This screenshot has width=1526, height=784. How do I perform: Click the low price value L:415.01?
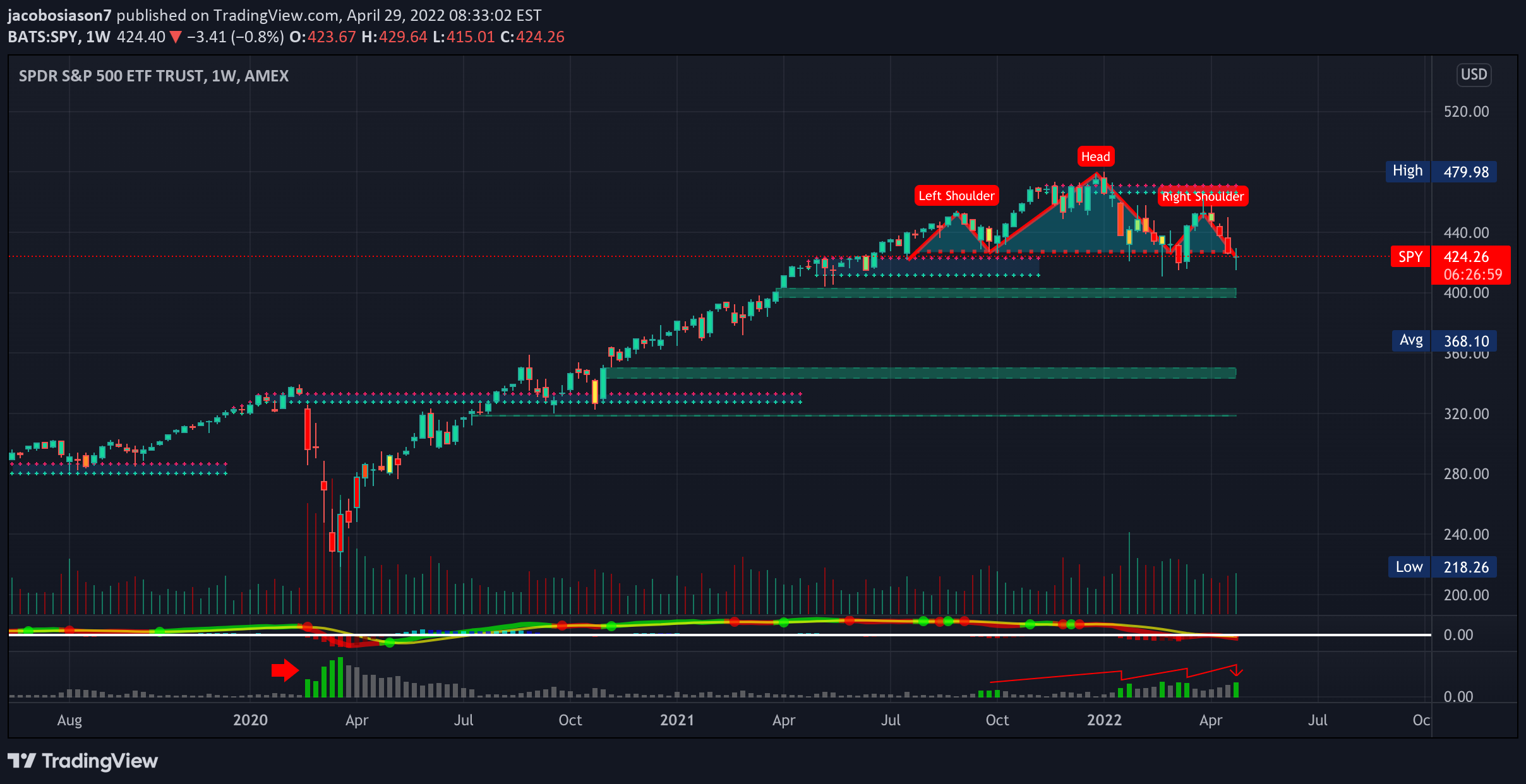(464, 37)
